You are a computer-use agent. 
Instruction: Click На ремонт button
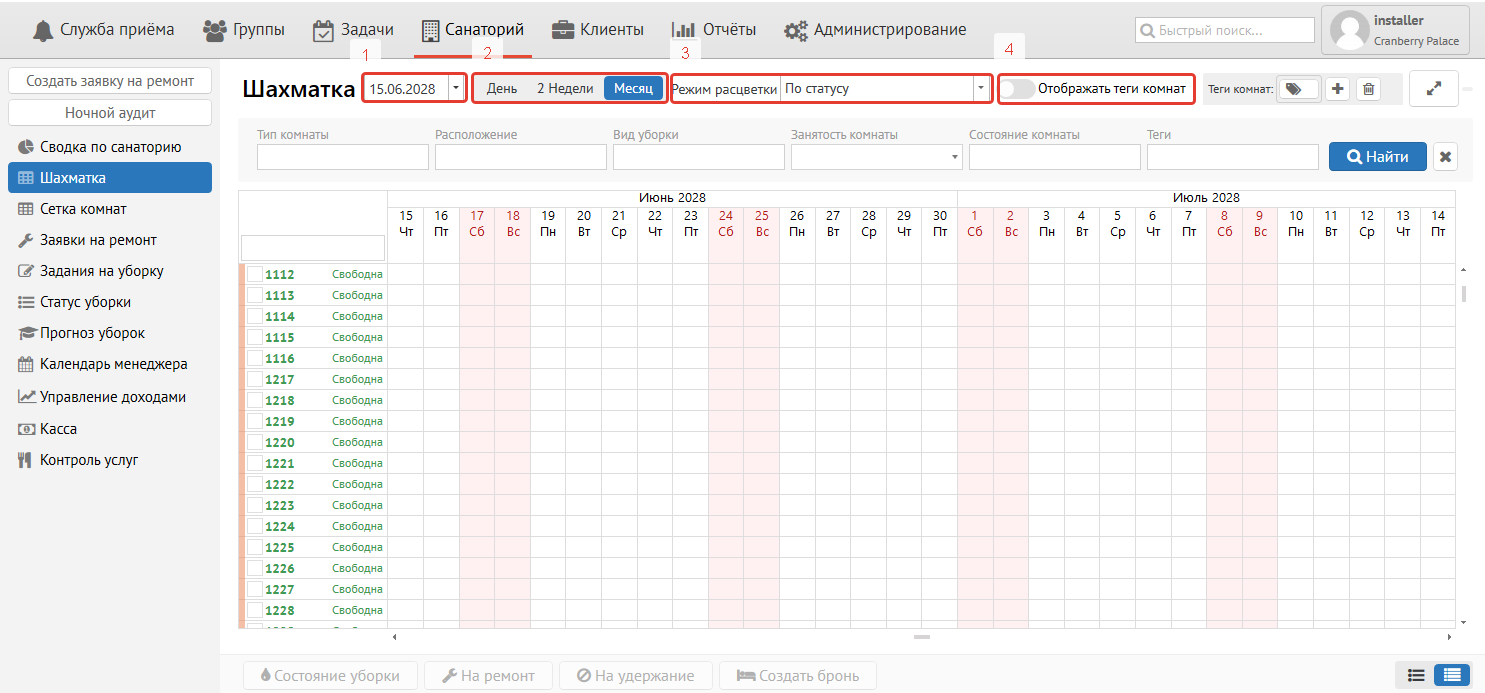click(x=488, y=676)
